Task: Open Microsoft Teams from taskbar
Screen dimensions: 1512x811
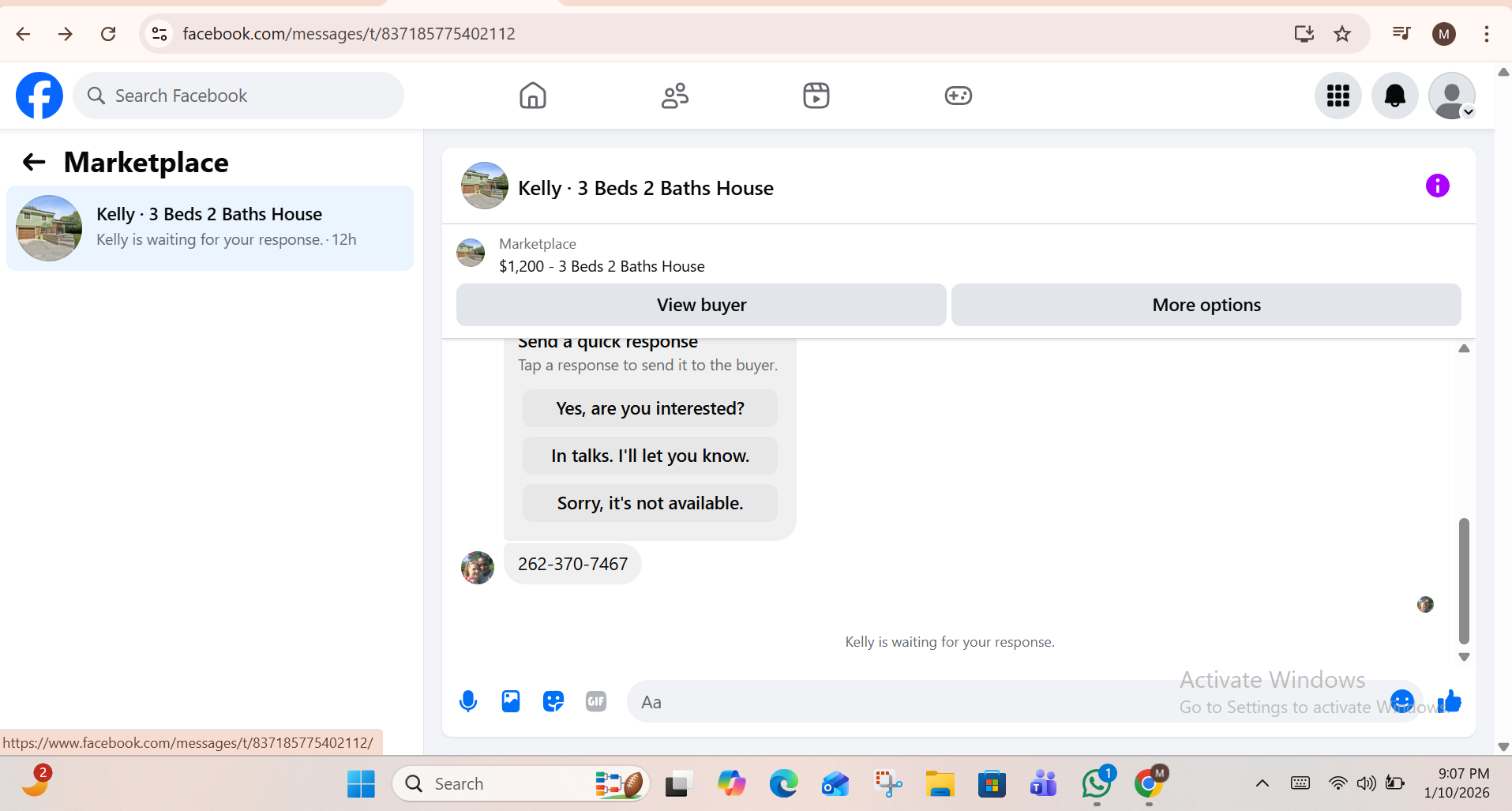Action: point(1044,783)
